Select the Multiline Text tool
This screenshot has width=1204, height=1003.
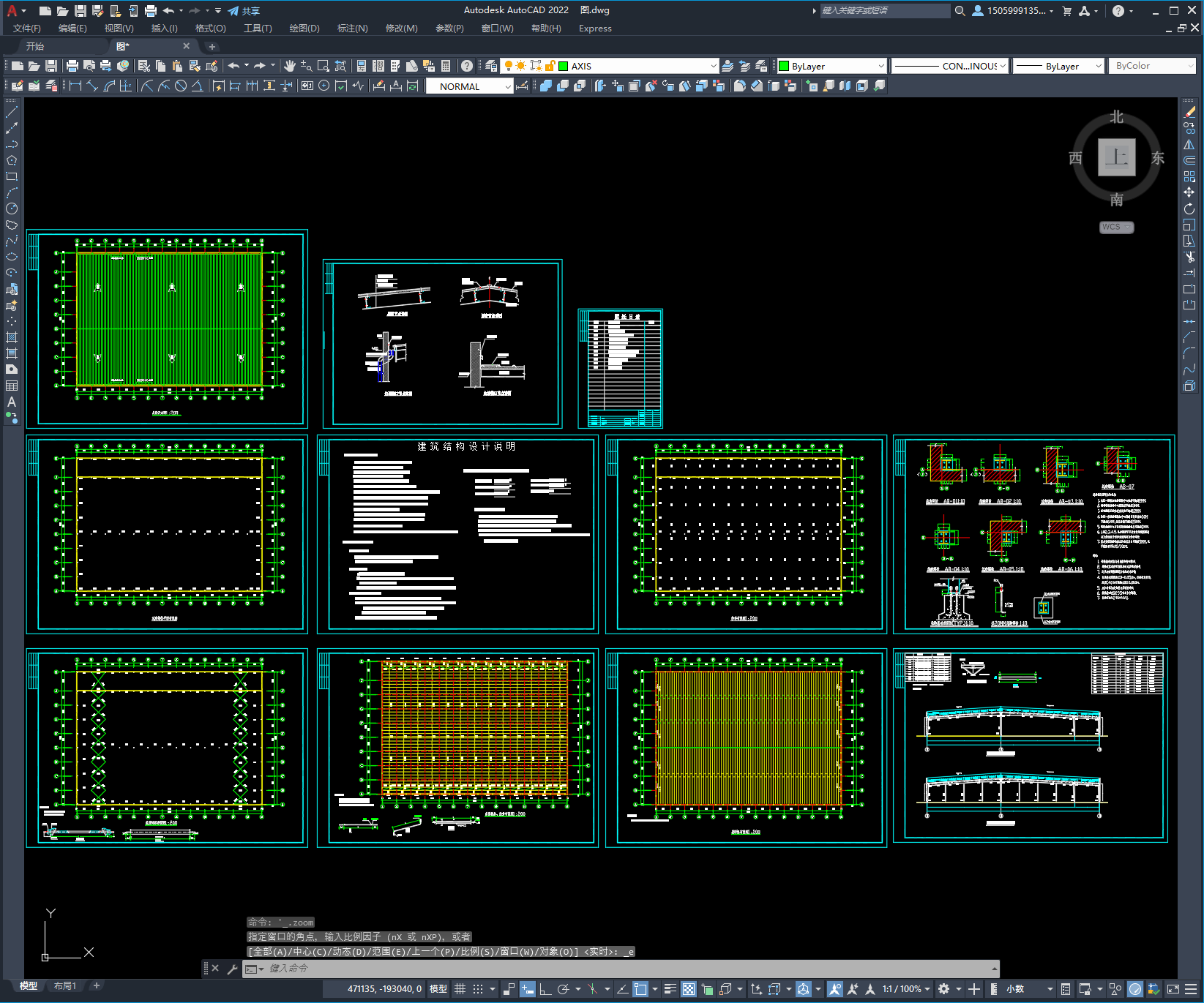(x=12, y=402)
